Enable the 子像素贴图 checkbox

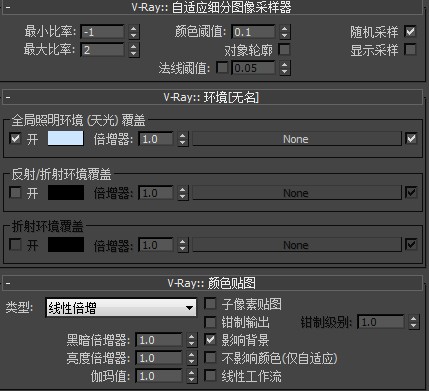(x=210, y=303)
